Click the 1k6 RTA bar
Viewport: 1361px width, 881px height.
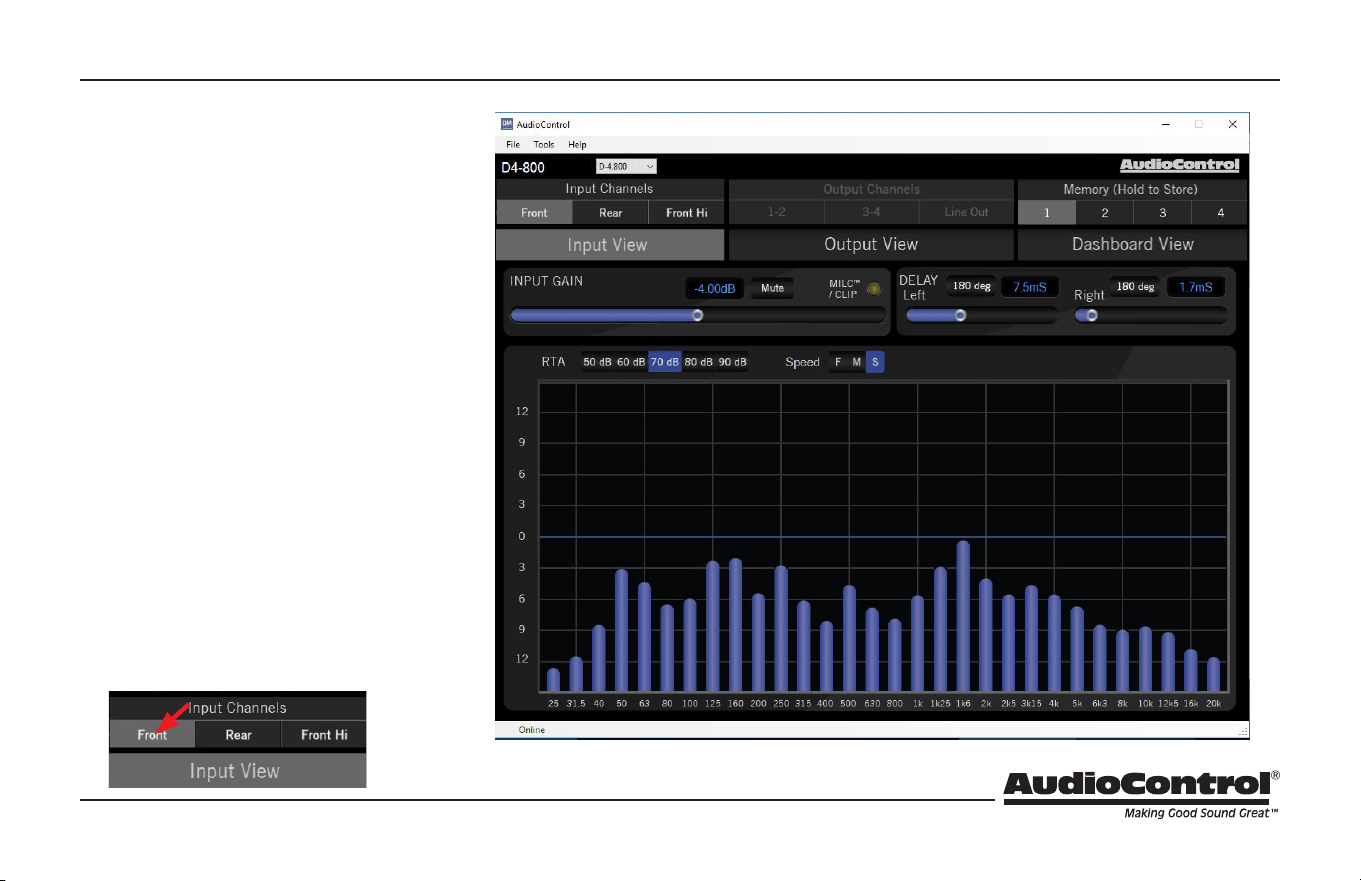tap(963, 616)
